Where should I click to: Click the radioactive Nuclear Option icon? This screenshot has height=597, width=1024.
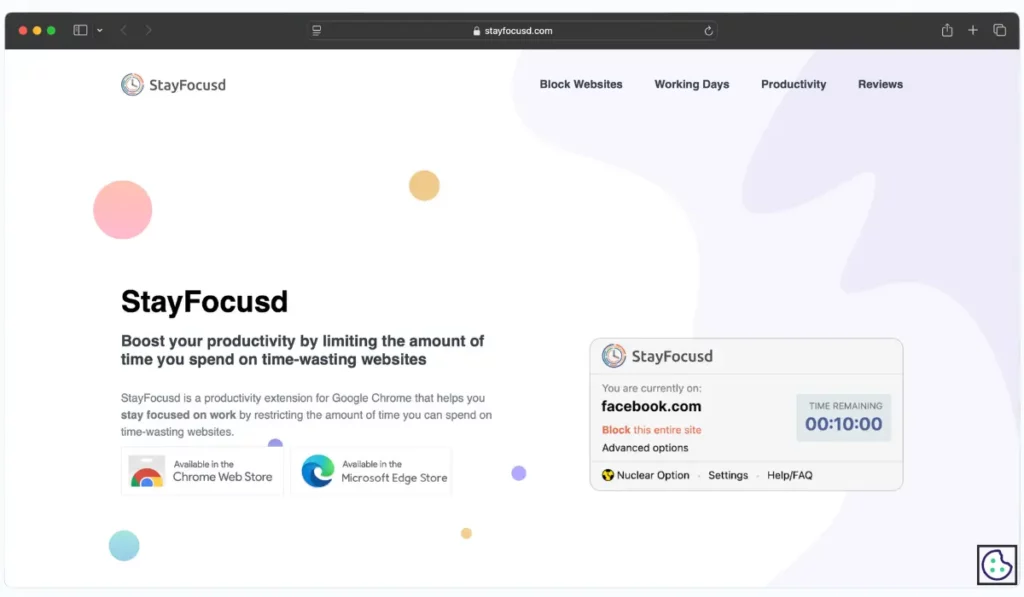click(x=608, y=475)
